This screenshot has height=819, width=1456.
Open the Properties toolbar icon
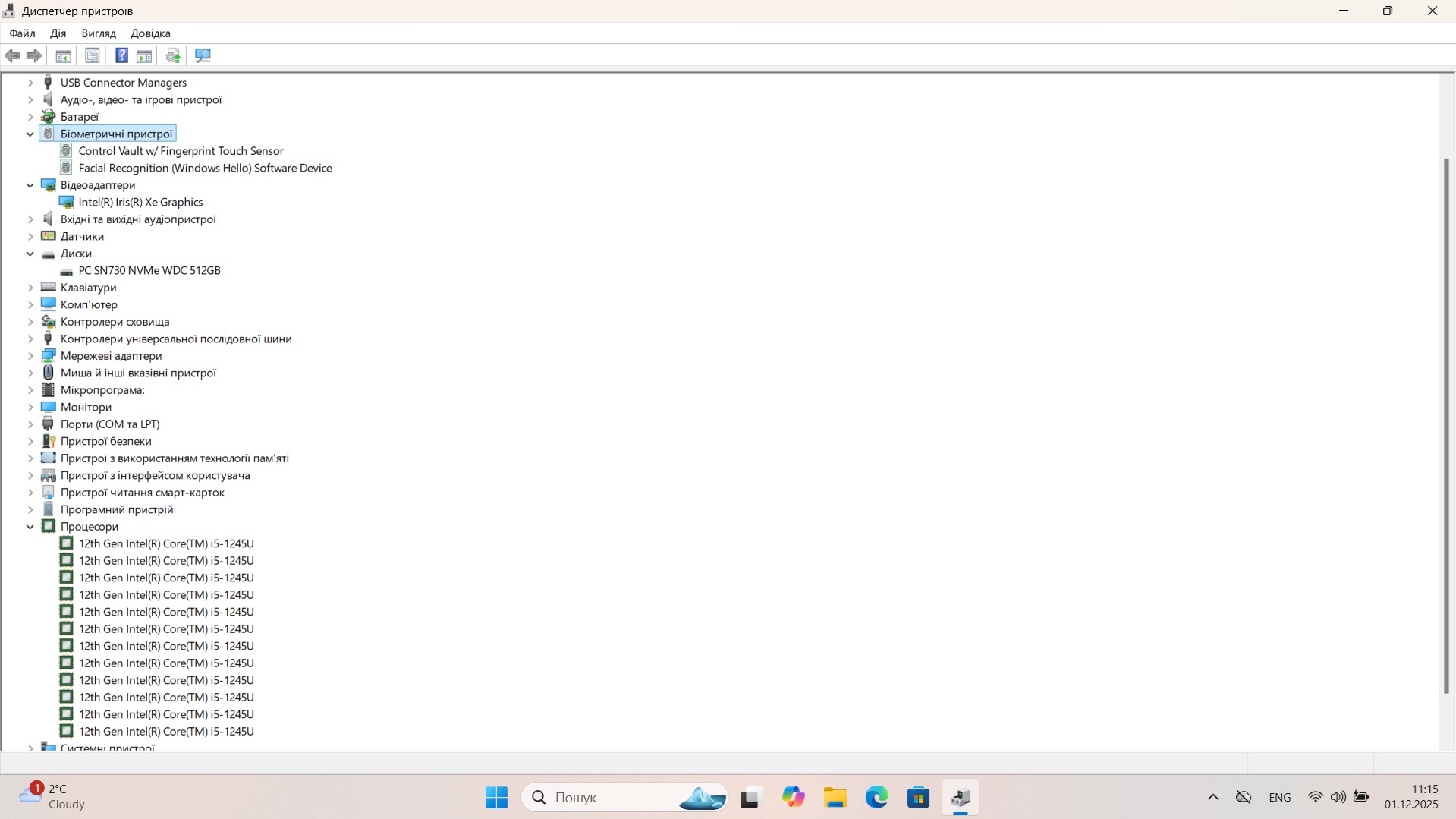tap(93, 55)
